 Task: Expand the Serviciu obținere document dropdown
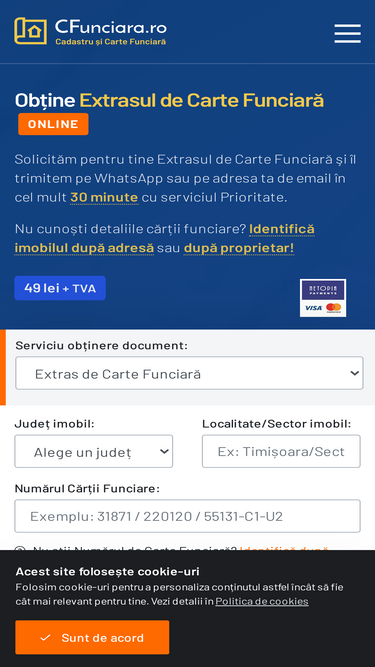coord(189,373)
